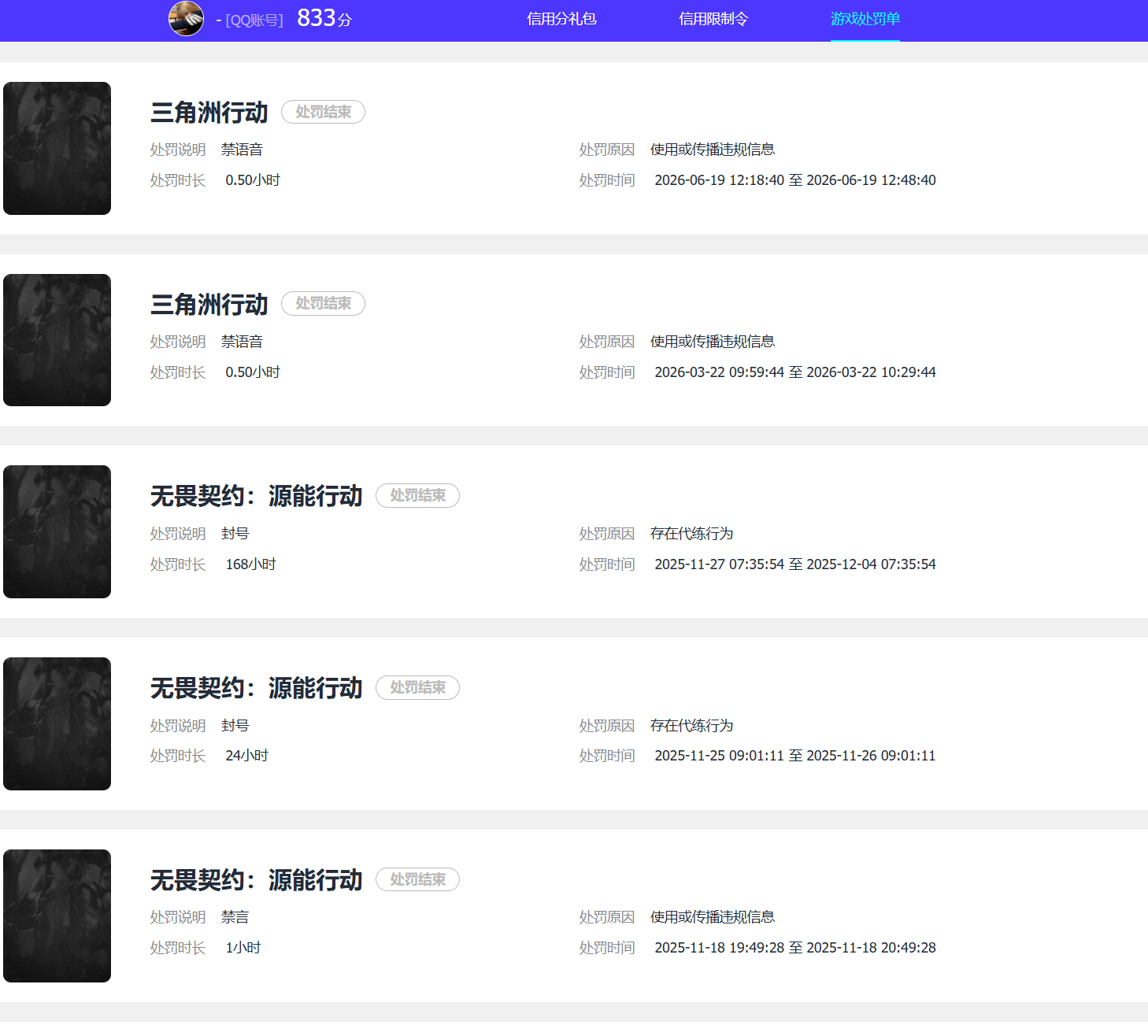
Task: Open the 信用分礼包 tab
Action: (x=561, y=19)
